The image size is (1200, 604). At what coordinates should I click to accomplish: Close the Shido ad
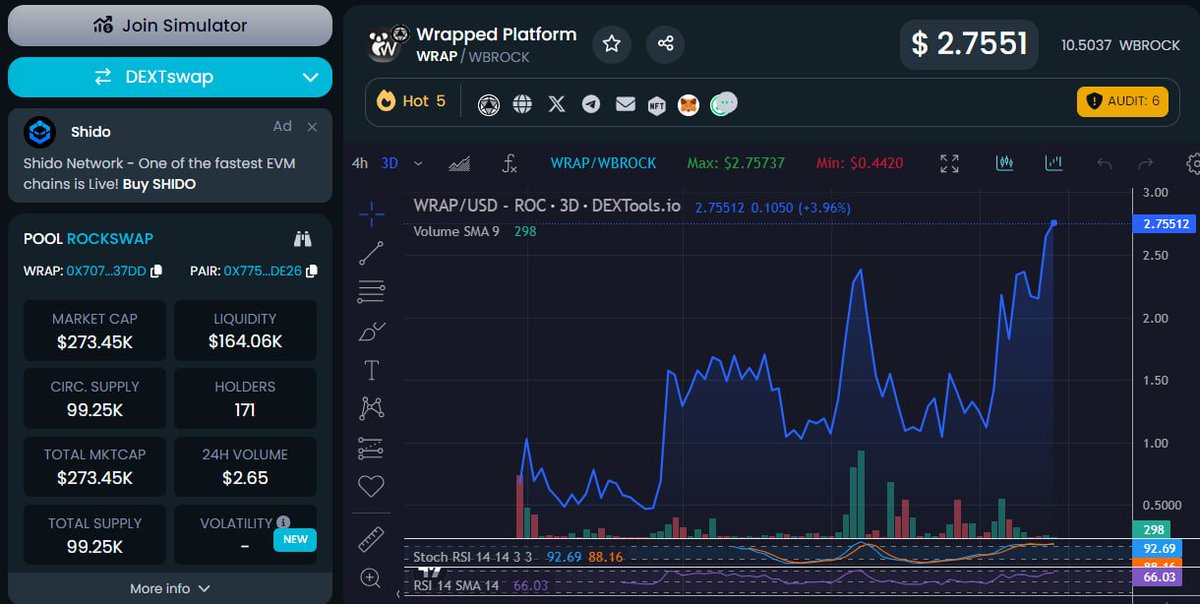[x=312, y=127]
